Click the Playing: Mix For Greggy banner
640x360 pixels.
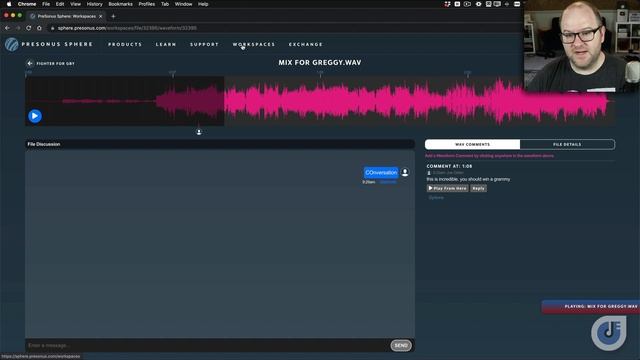[x=591, y=307]
